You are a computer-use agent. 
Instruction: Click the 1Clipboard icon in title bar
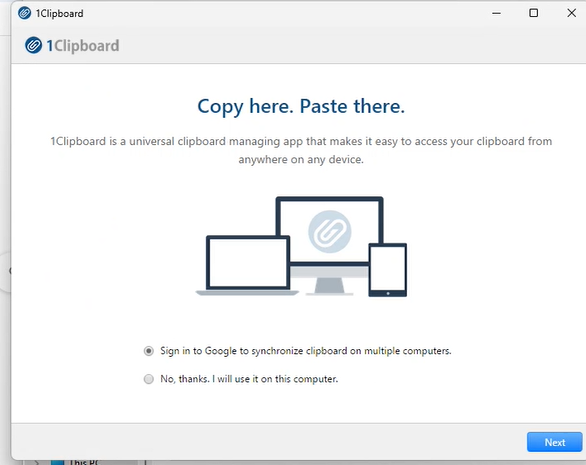(25, 13)
